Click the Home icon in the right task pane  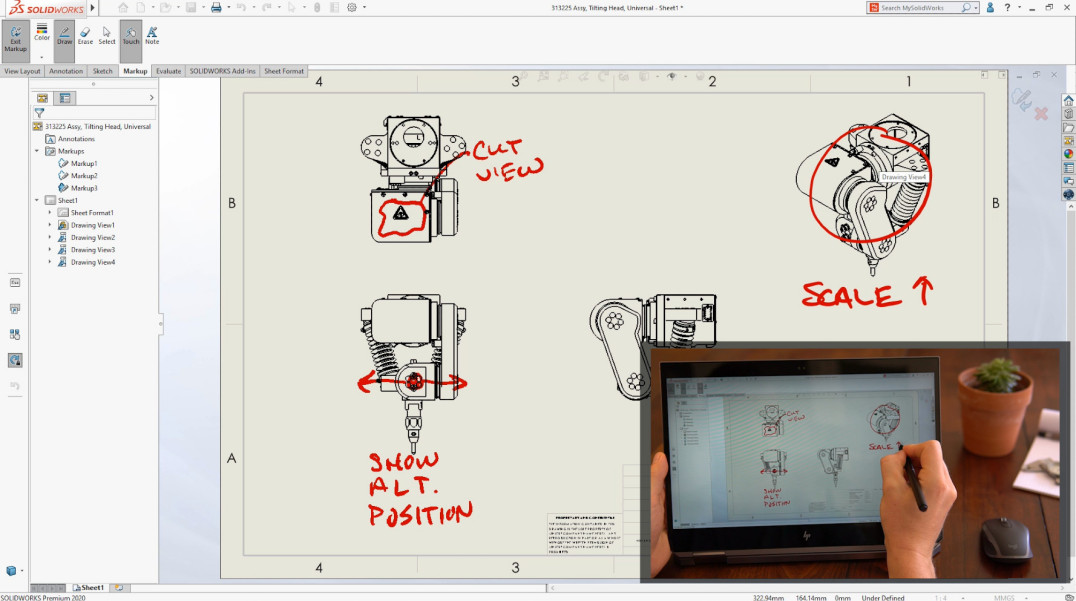[1068, 100]
